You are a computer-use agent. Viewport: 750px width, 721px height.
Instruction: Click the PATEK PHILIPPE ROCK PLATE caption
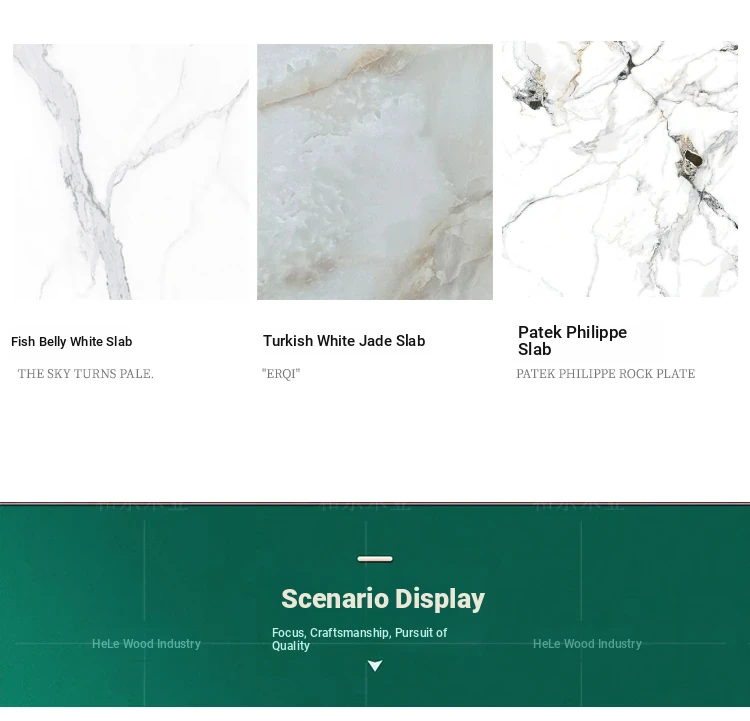(606, 374)
